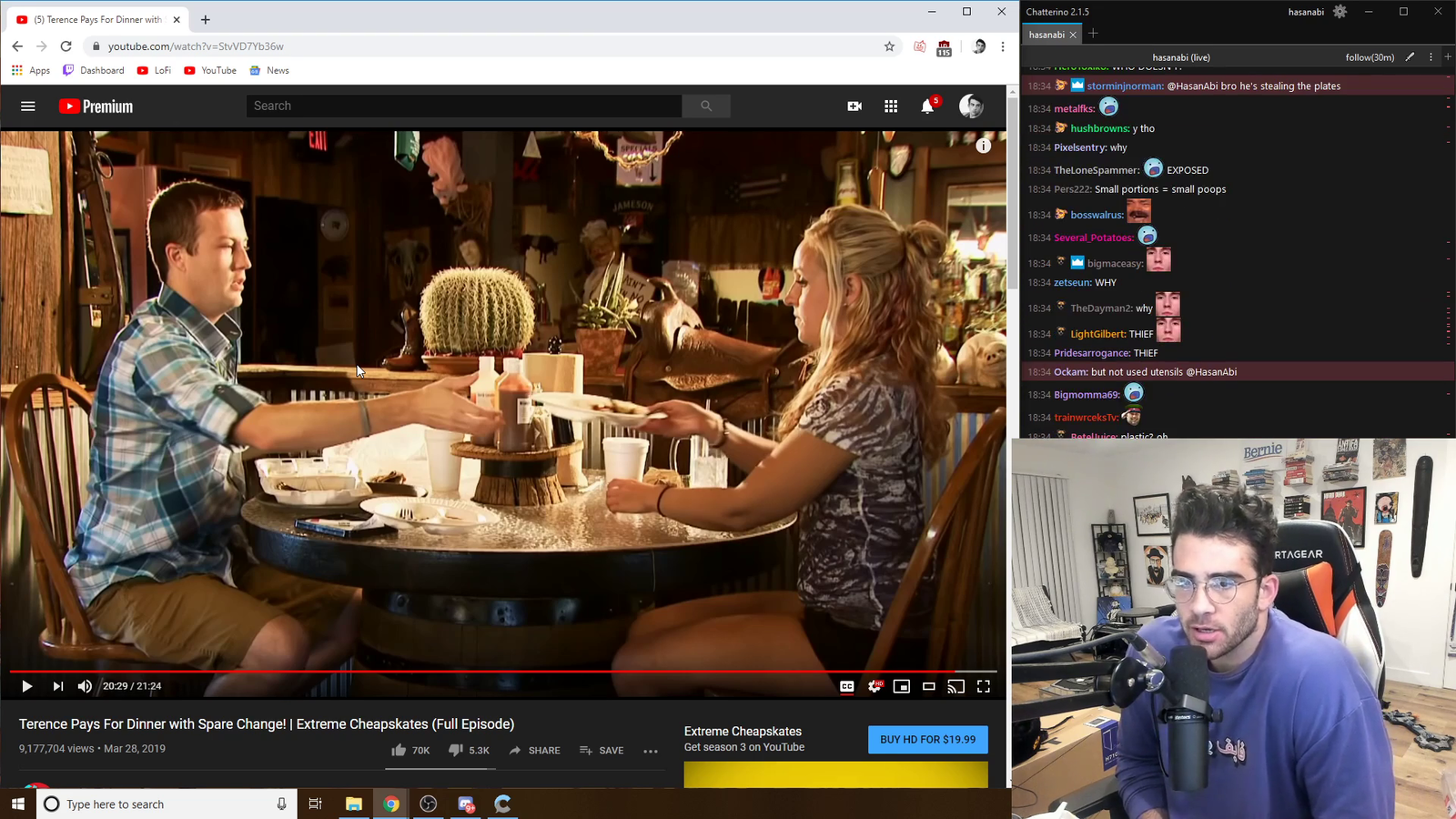The height and width of the screenshot is (819, 1456).
Task: Open Chrome three-dot menu
Action: (1003, 46)
